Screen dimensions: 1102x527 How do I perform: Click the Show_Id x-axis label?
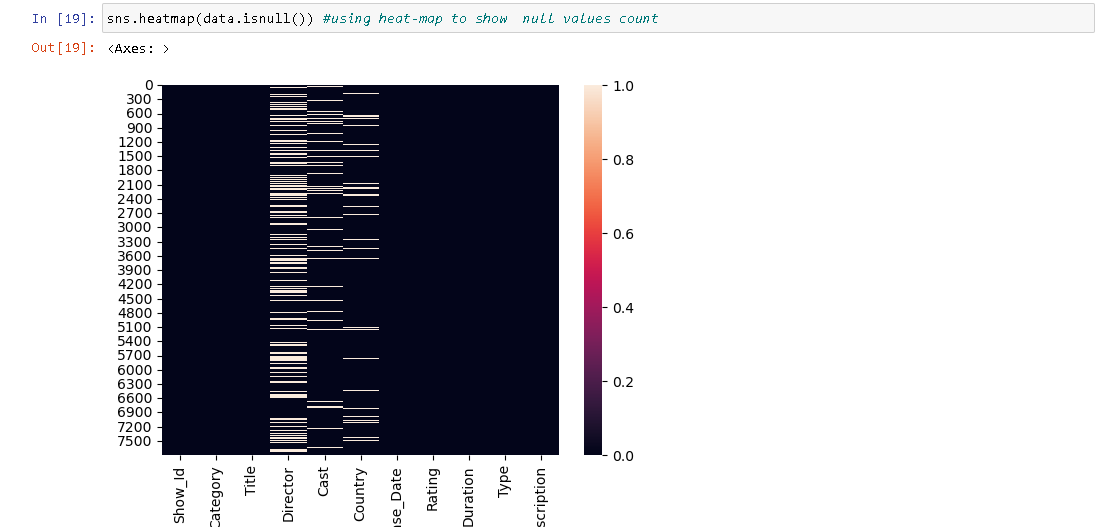tap(180, 494)
